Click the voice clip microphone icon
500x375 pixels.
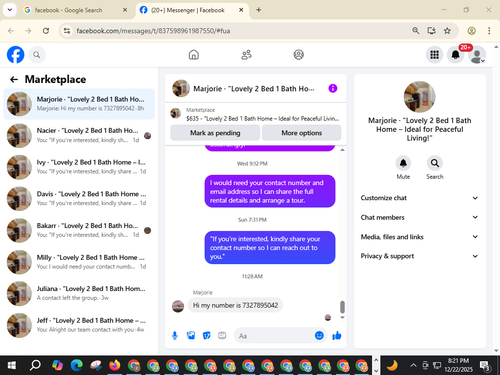[175, 336]
